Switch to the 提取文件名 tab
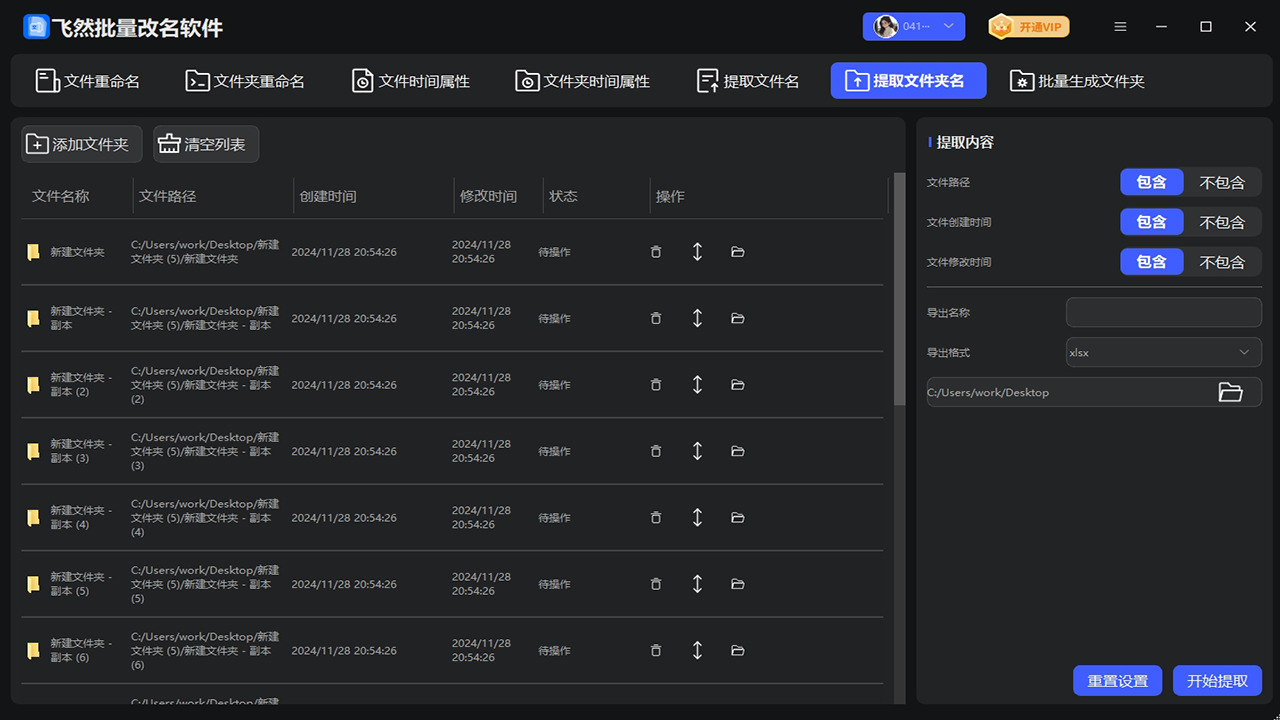Screen dimensions: 1280x720 coord(748,81)
